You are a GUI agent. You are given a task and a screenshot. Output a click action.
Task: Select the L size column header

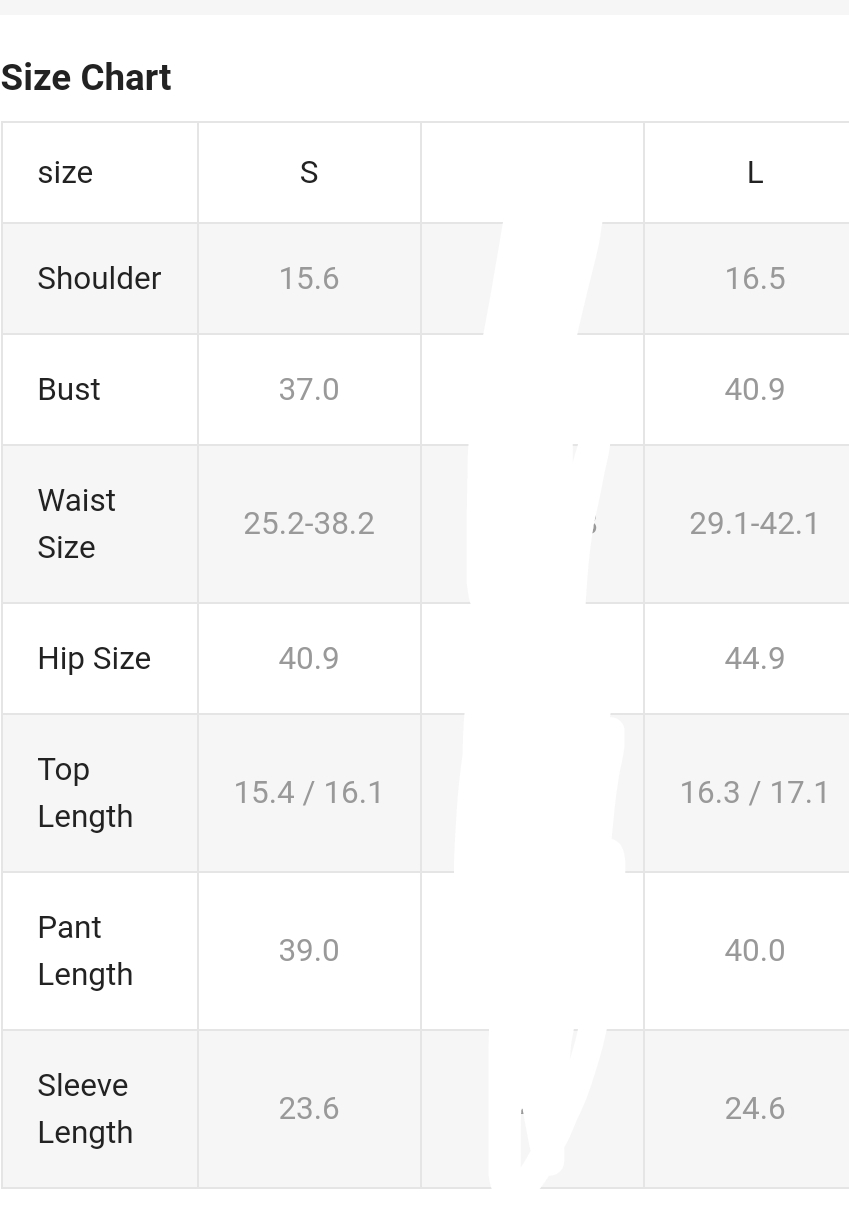point(754,172)
